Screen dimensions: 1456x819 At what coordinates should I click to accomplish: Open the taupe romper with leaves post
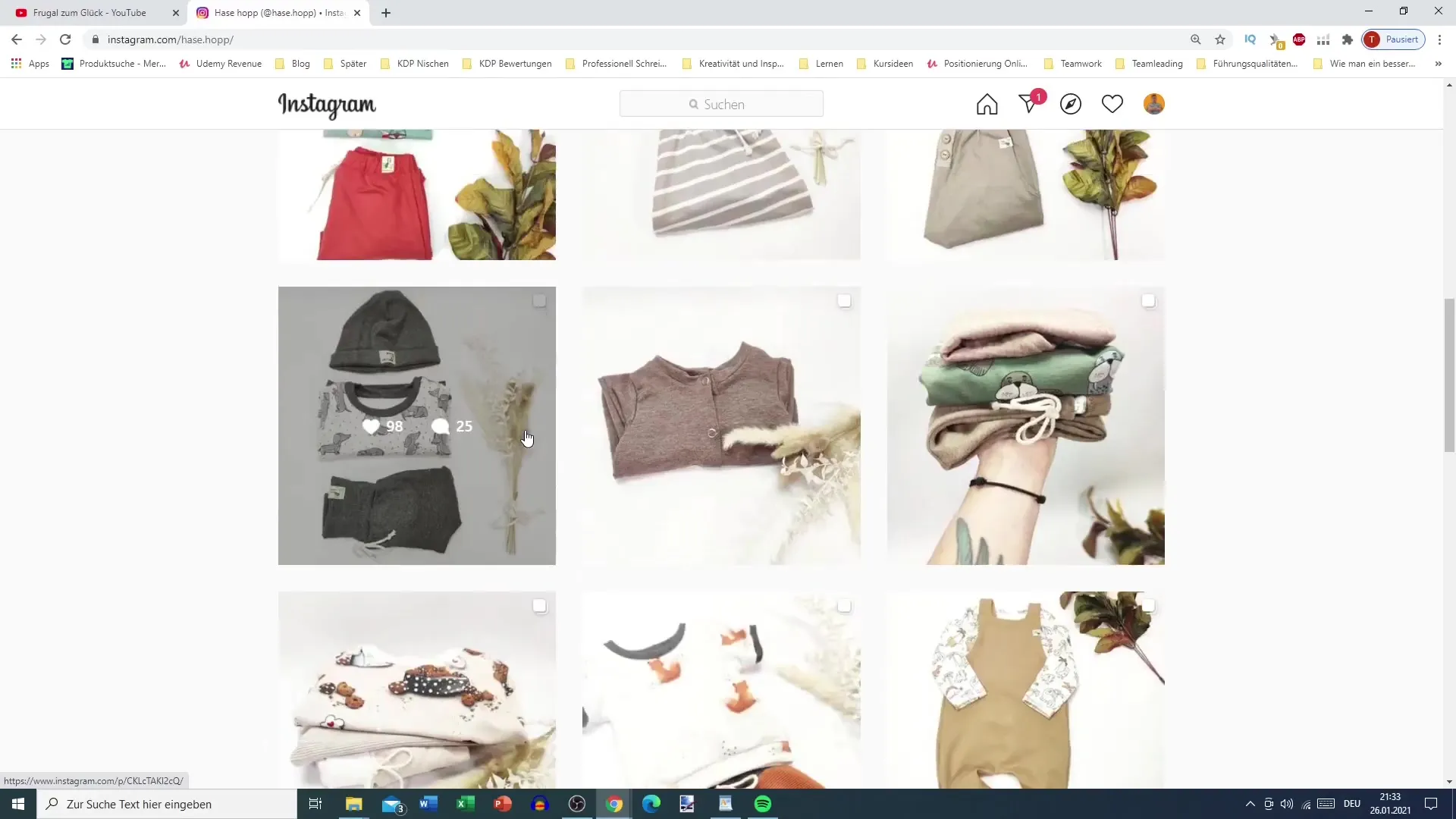click(1026, 194)
